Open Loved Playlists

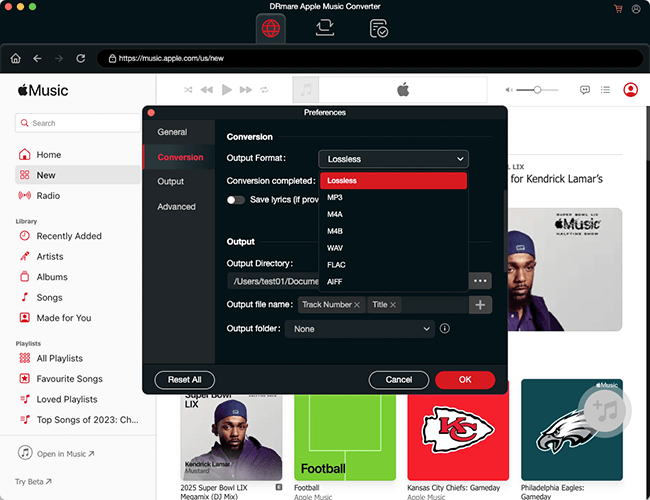tap(78, 399)
